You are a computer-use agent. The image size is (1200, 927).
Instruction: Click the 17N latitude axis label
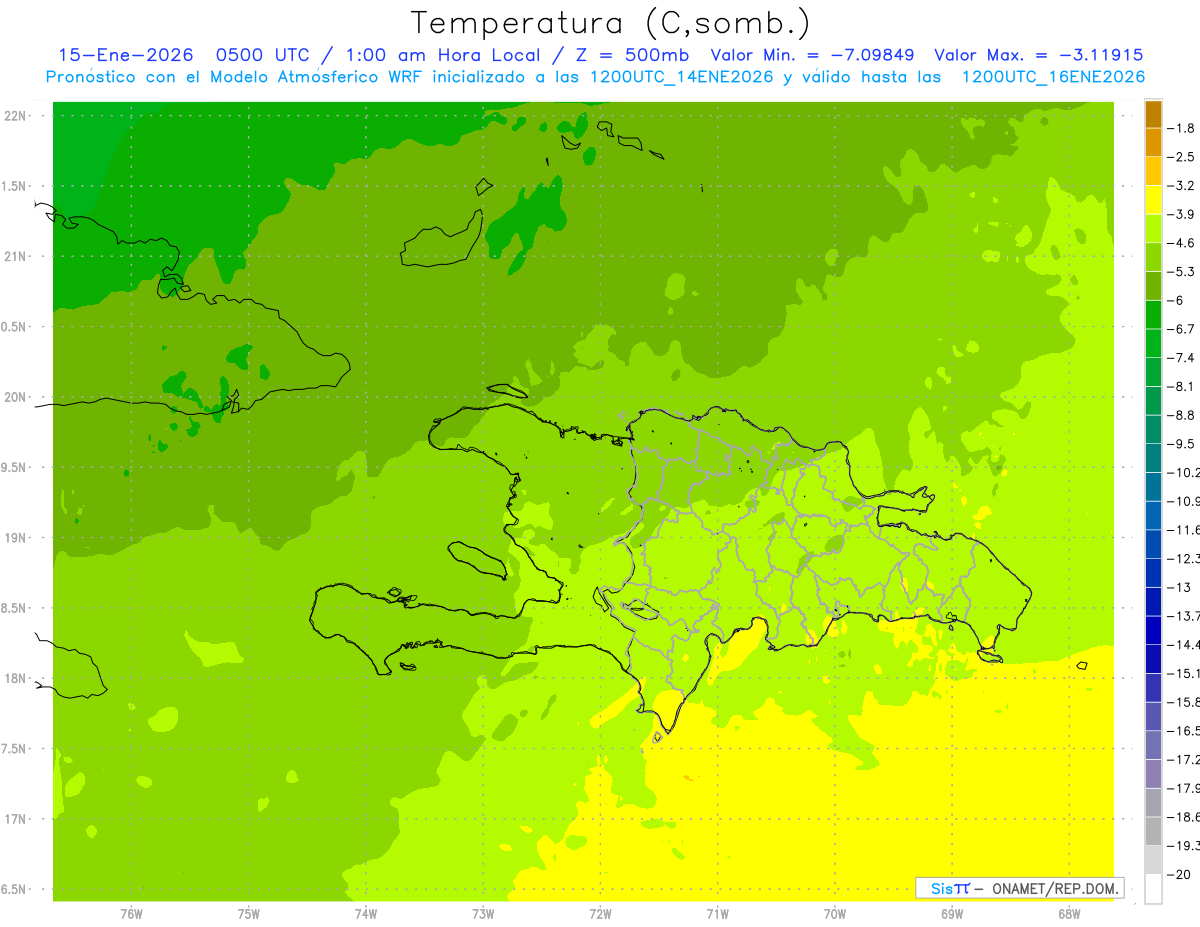pos(17,819)
